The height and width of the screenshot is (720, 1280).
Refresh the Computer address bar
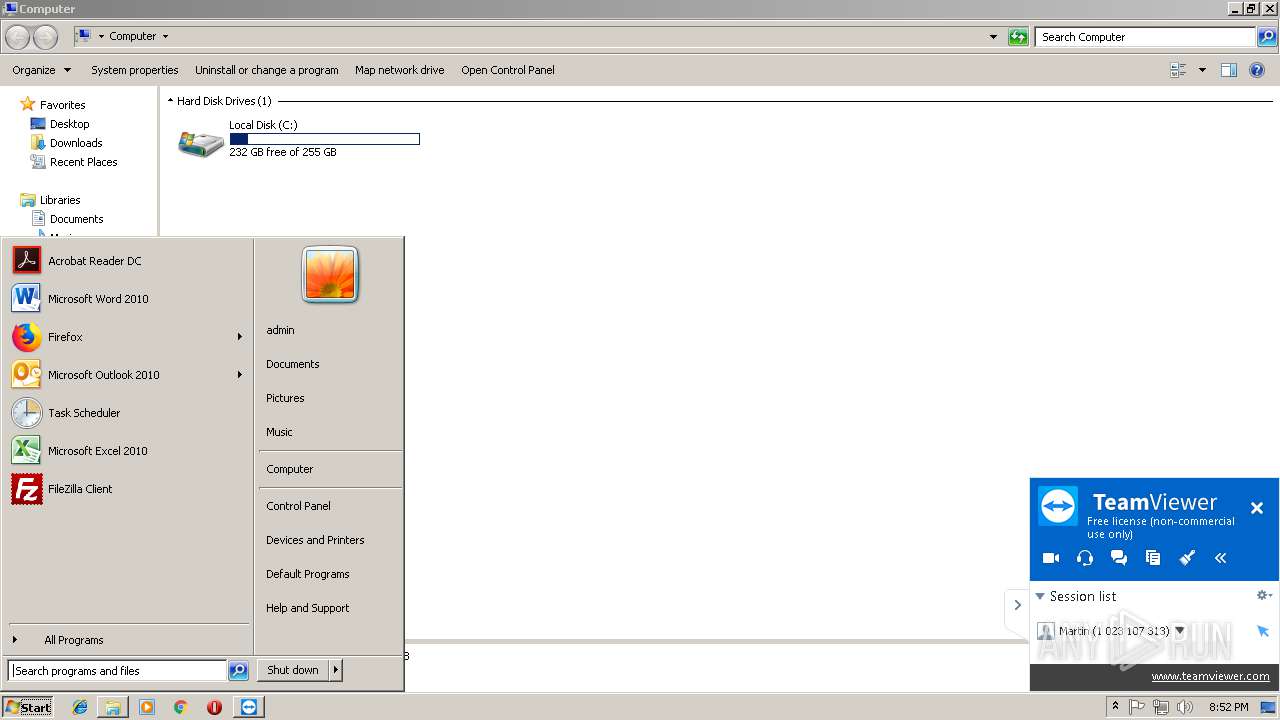click(x=1018, y=37)
